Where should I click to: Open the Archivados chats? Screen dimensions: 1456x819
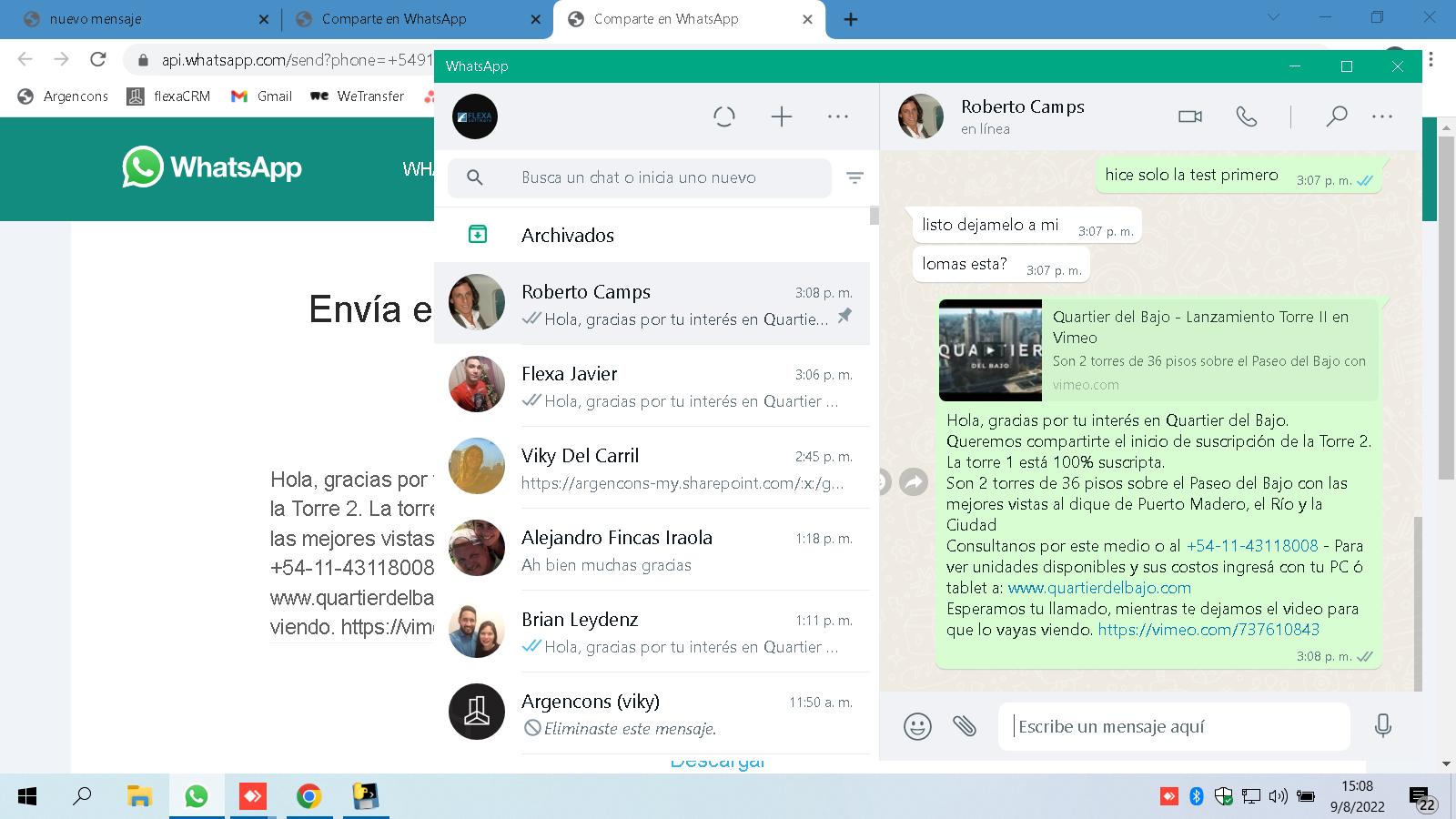(652, 235)
